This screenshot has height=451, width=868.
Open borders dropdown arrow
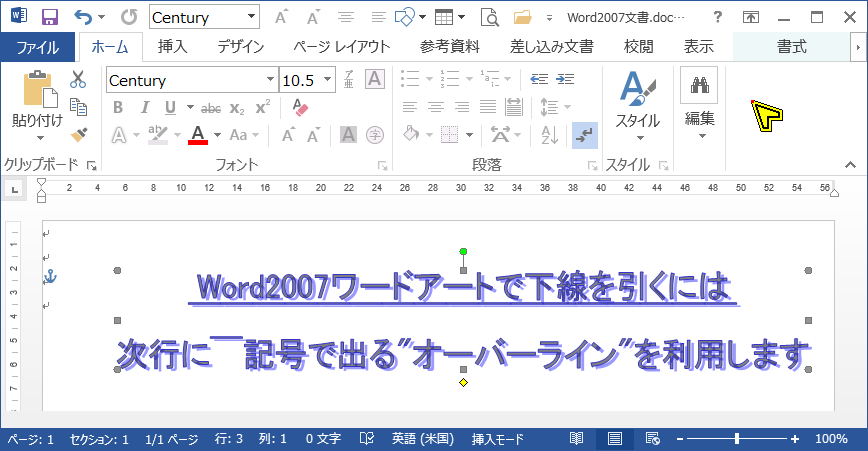click(469, 134)
